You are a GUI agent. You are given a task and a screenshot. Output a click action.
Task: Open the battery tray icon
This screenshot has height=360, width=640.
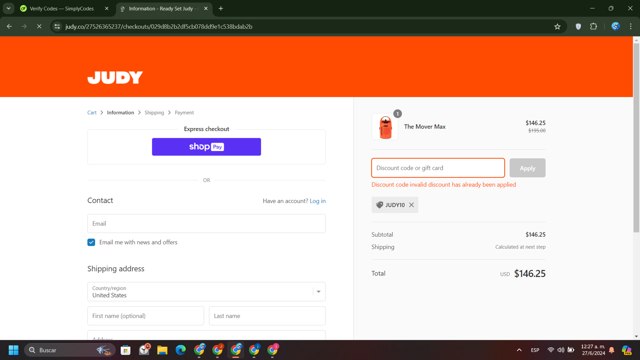click(571, 350)
